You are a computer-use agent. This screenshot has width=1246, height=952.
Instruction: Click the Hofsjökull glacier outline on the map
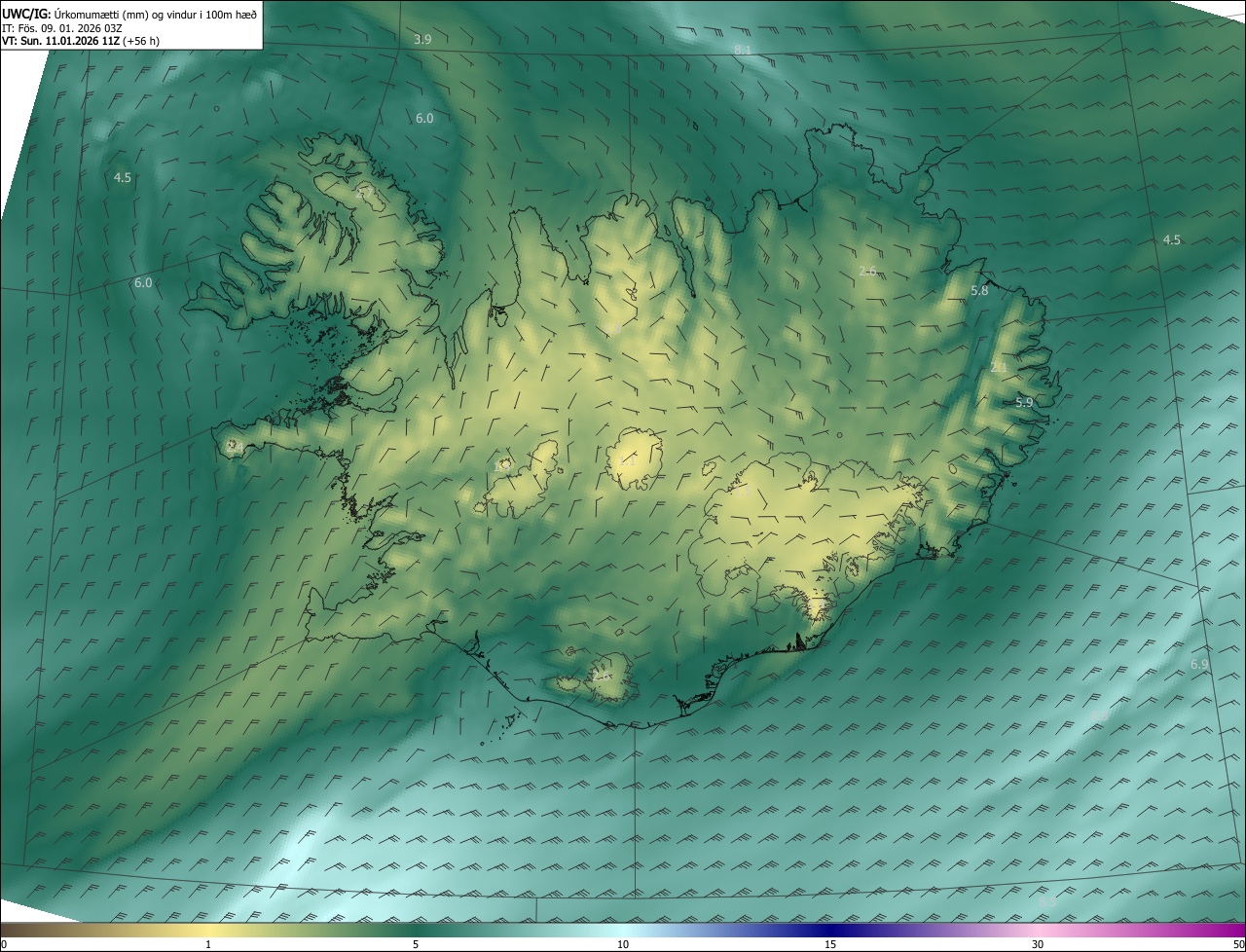pyautogui.click(x=634, y=459)
